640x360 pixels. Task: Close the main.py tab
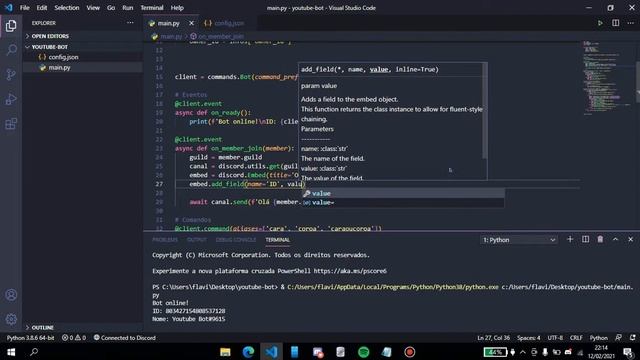191,23
